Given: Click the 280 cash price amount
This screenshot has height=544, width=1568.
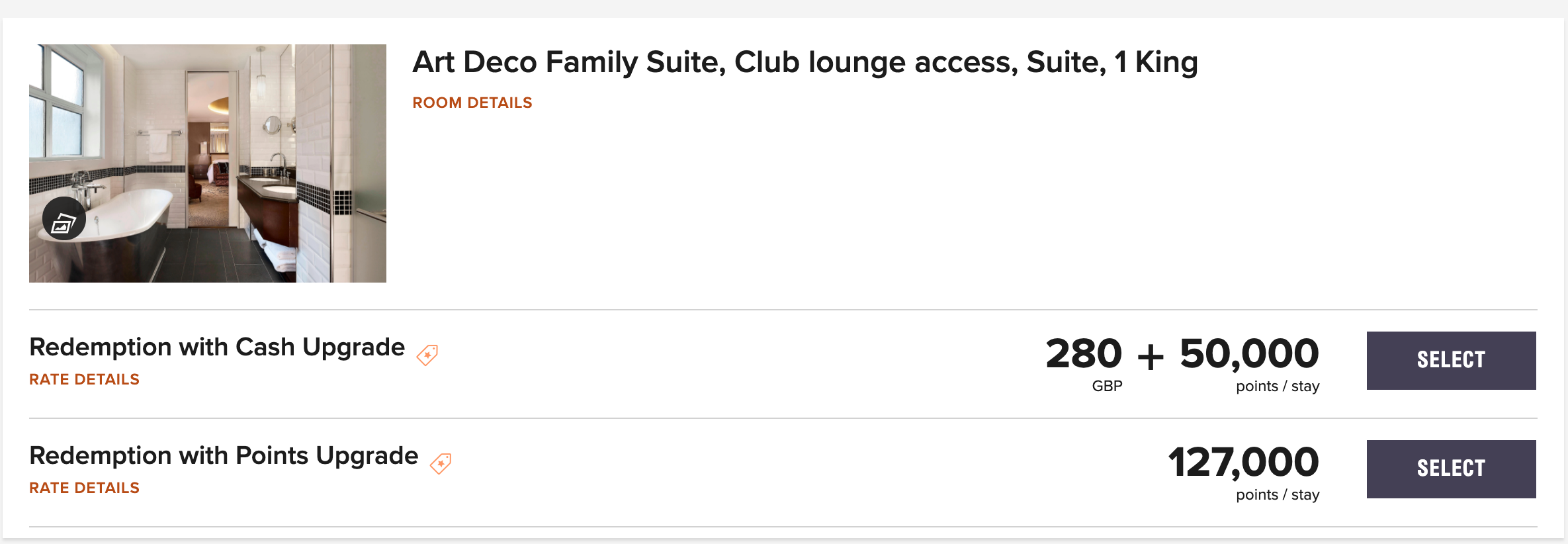Looking at the screenshot, I should click(1083, 353).
